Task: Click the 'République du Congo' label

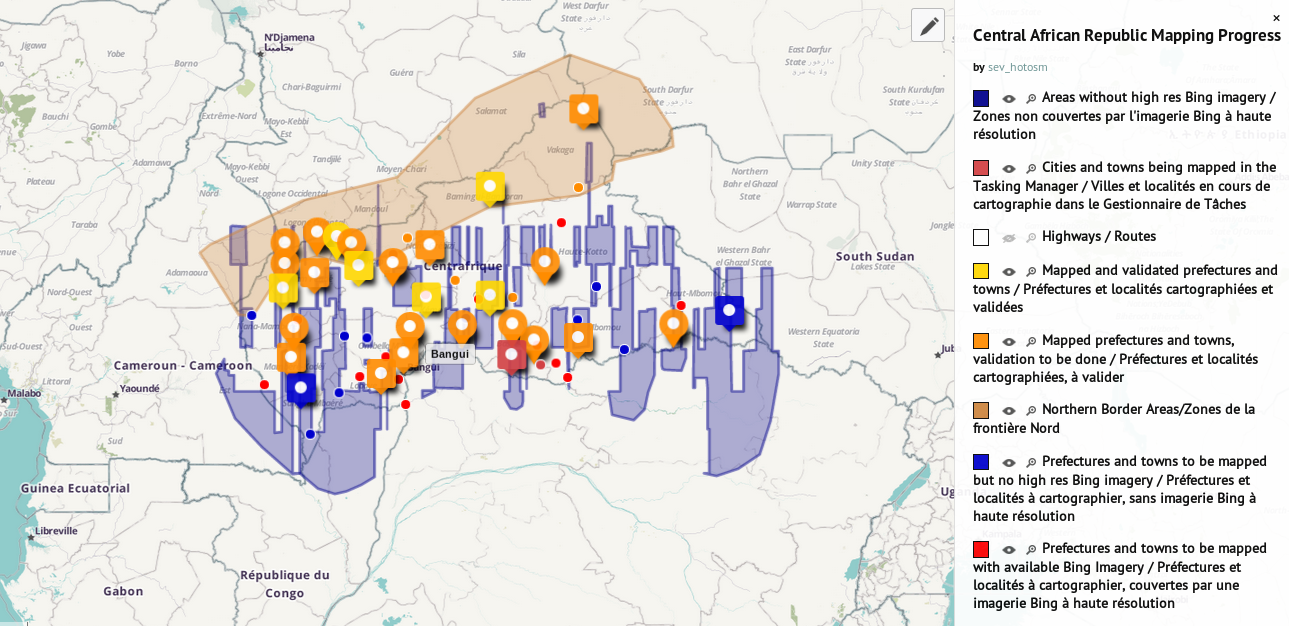Action: pos(285,584)
